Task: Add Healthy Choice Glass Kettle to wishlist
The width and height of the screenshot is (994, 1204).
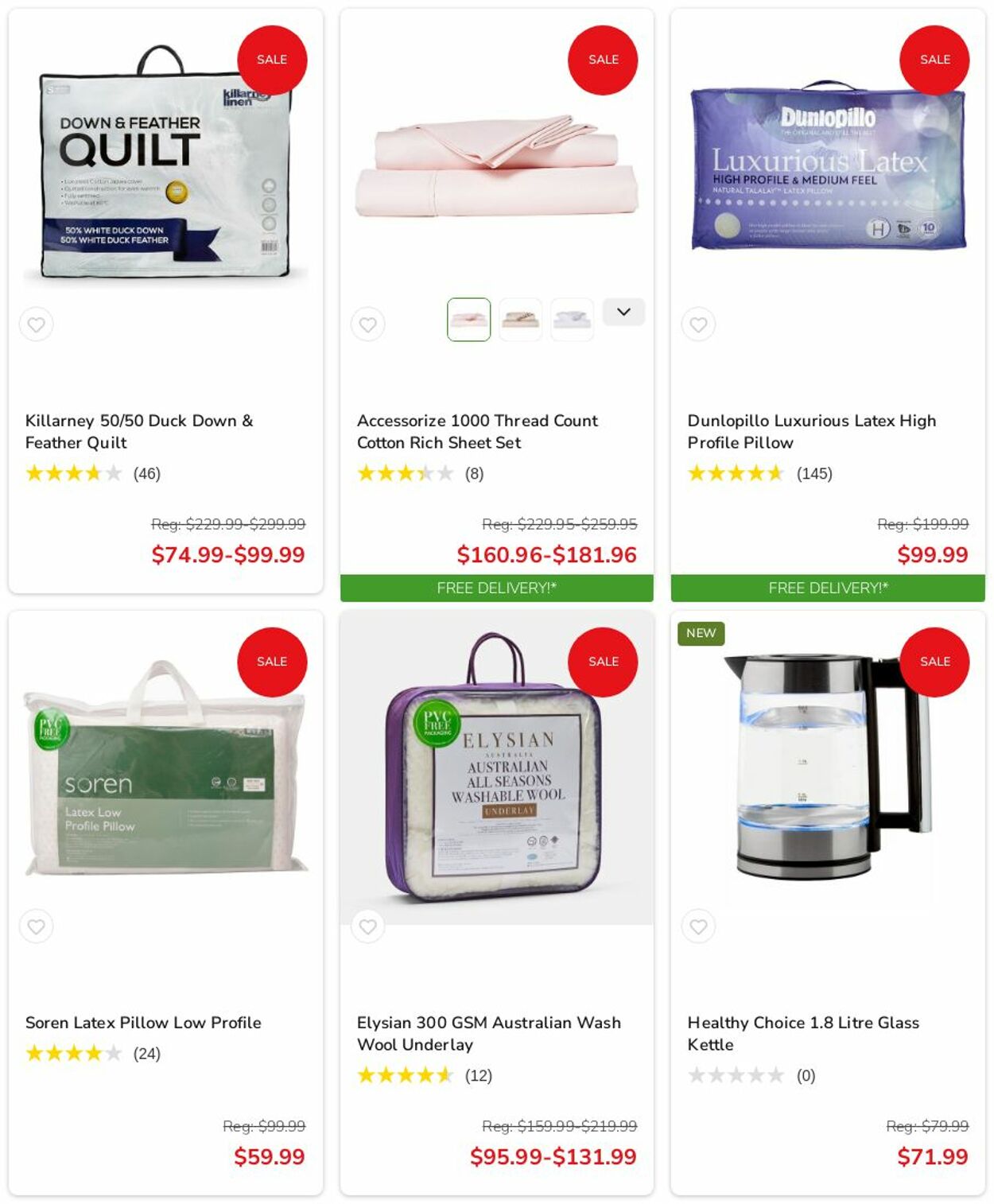Action: [x=698, y=926]
